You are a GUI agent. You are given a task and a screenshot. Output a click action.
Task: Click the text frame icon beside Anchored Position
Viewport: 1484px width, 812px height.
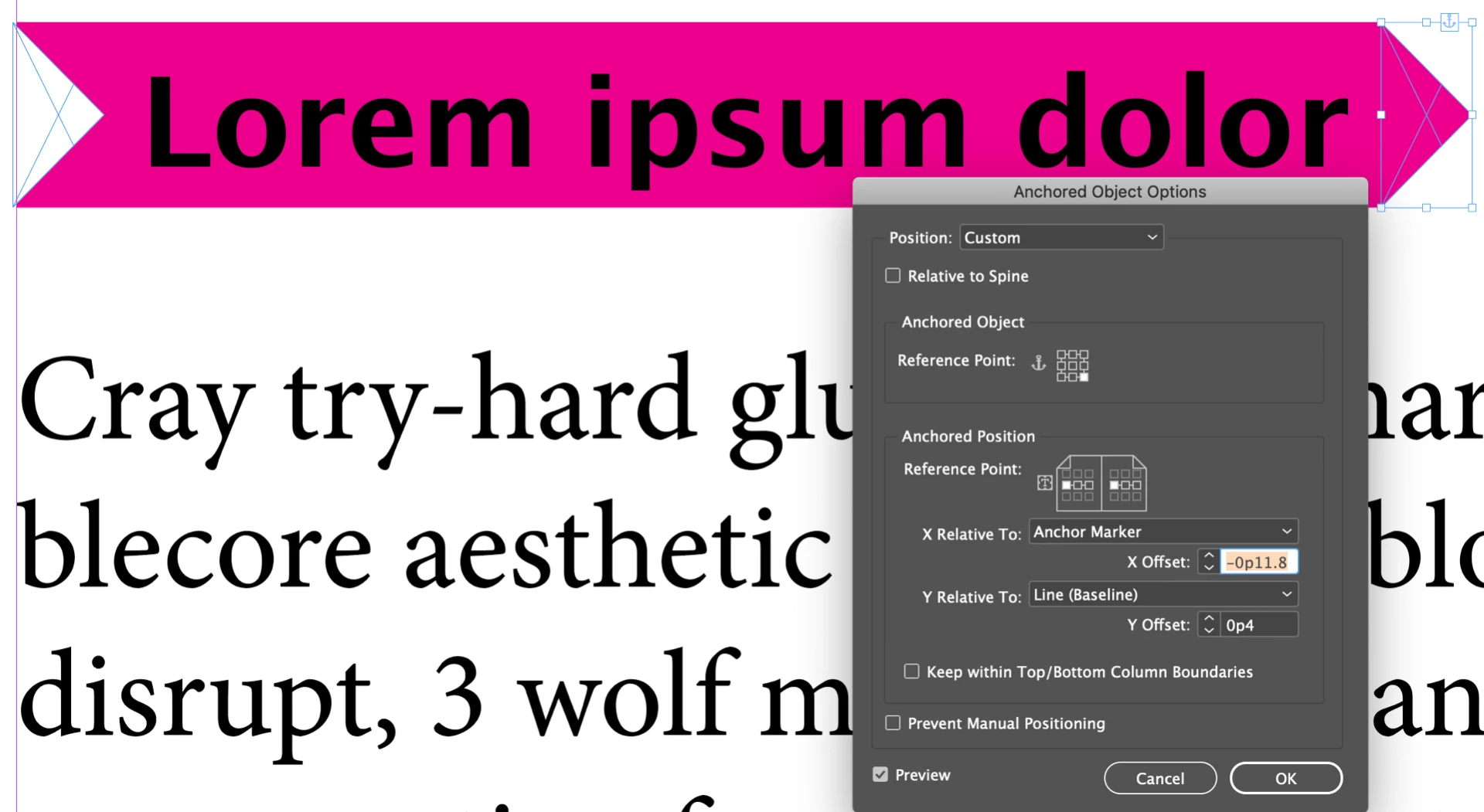click(1045, 483)
